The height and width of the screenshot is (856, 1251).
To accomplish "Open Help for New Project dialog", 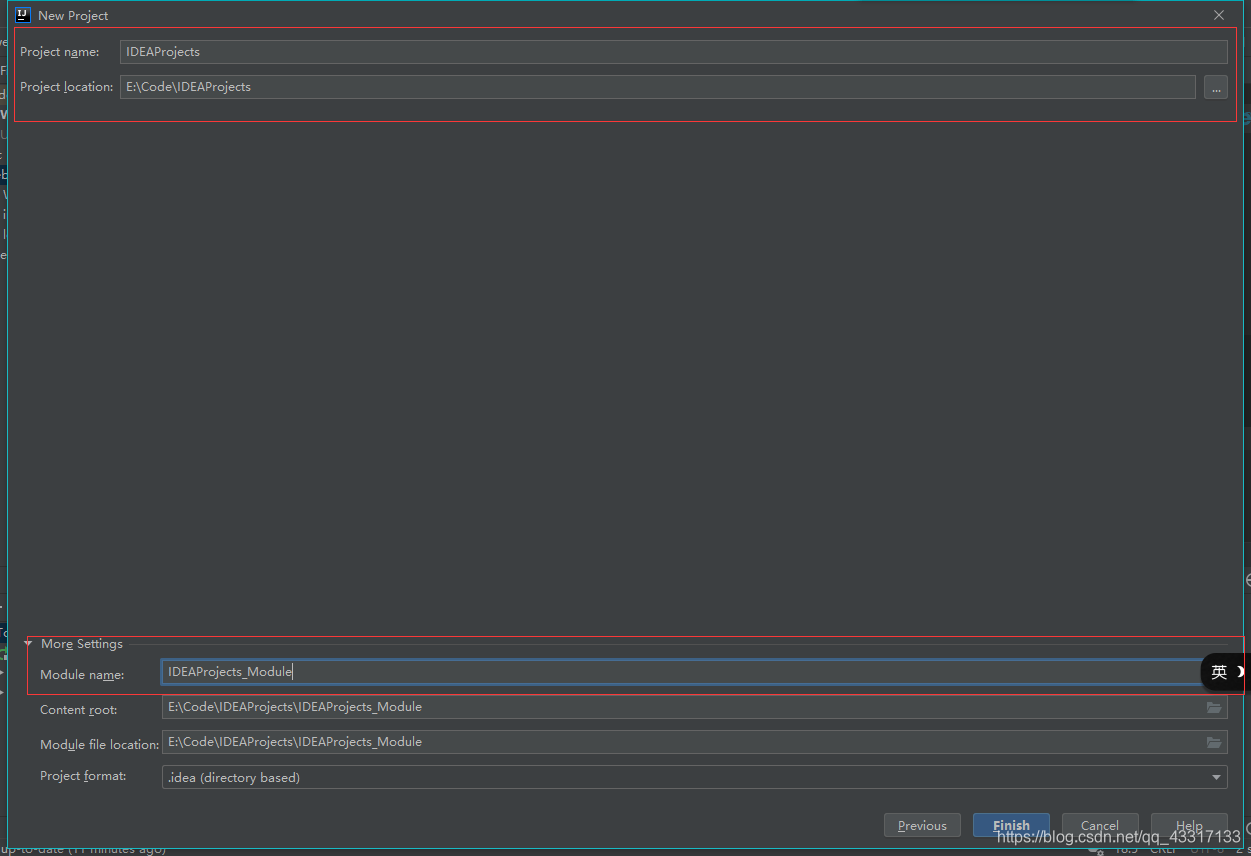I will coord(1189,825).
